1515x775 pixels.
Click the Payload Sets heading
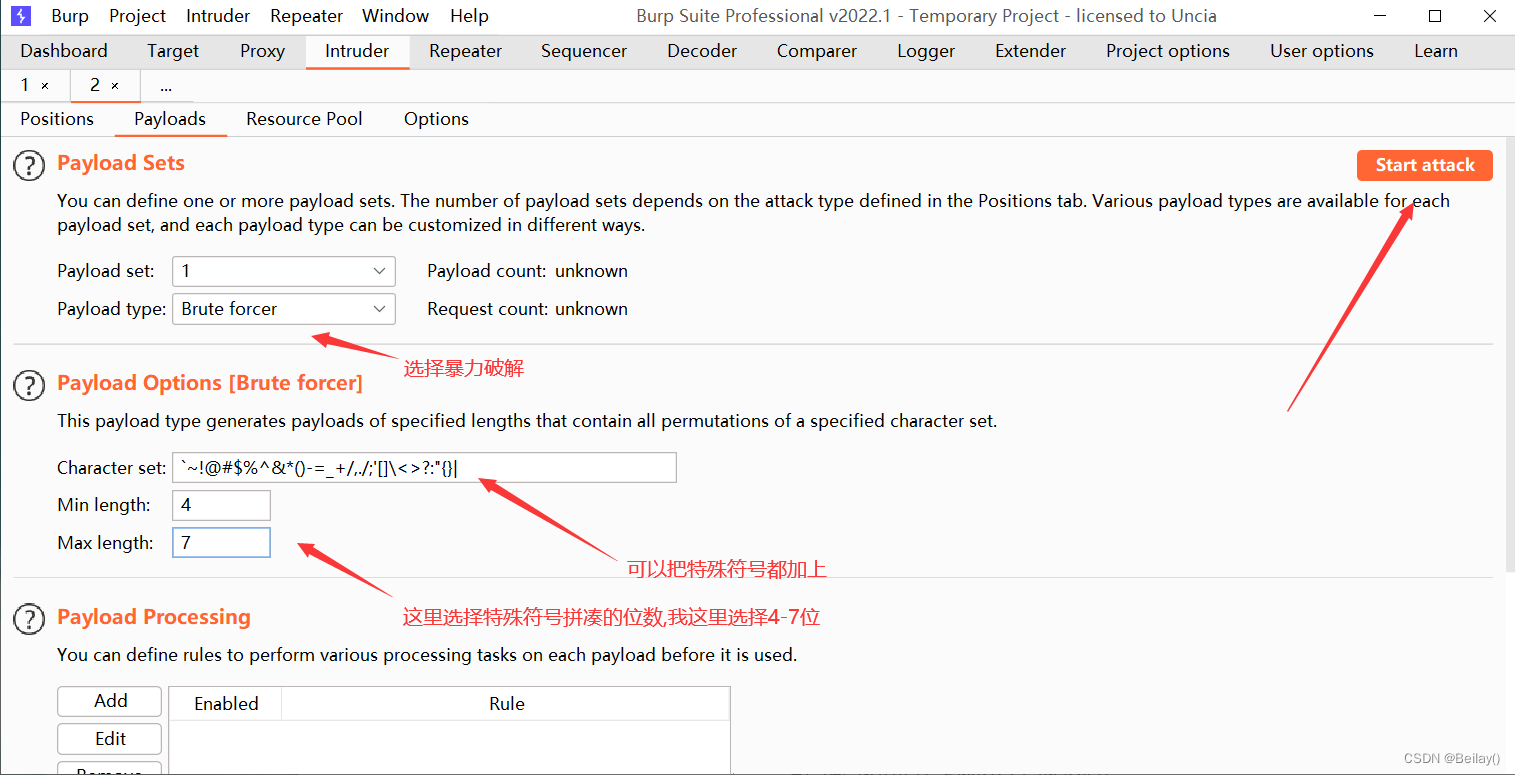click(121, 163)
